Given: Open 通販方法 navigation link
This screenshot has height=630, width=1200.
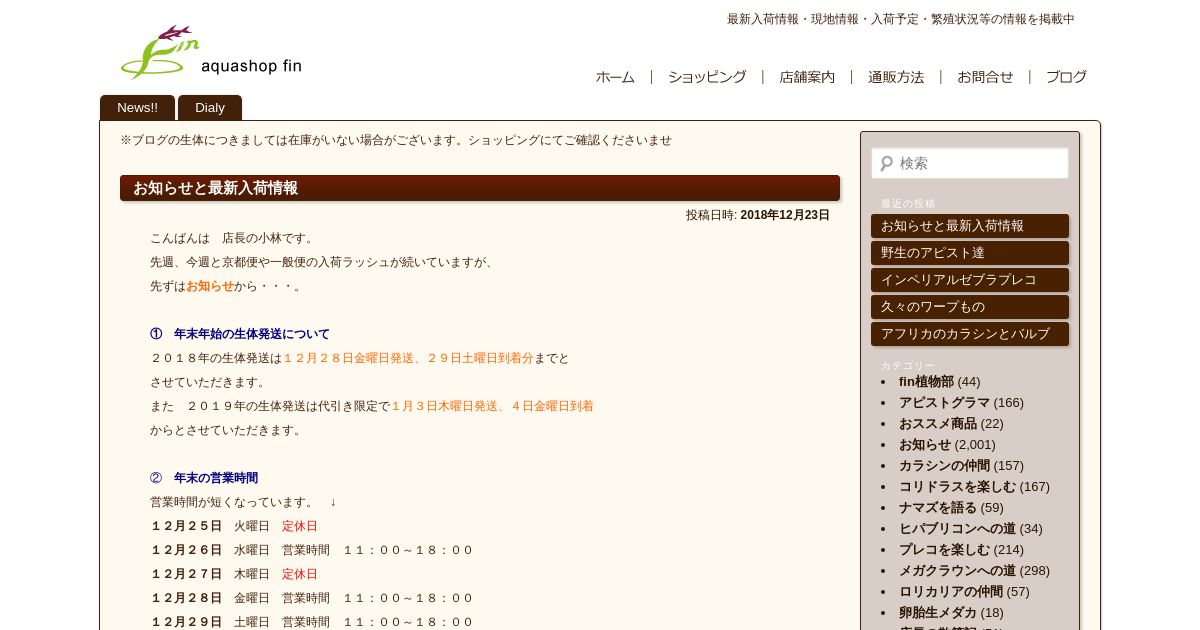Looking at the screenshot, I should (896, 77).
